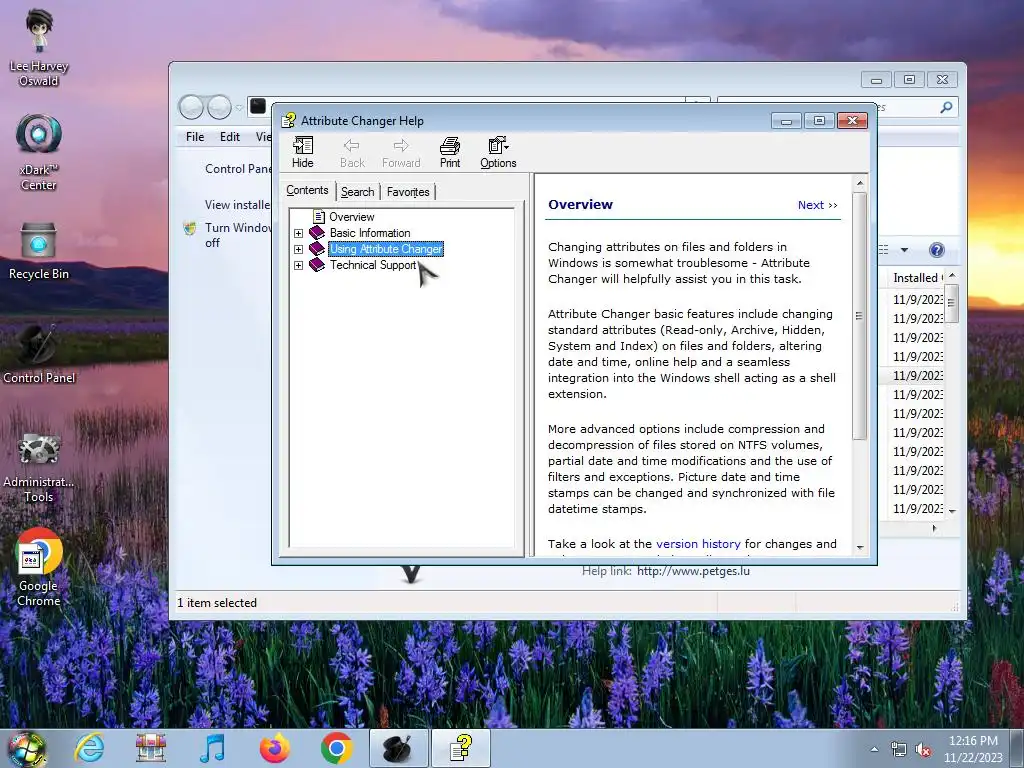
Task: Click the list scroll down arrow in Control Panel
Action: pos(952,511)
